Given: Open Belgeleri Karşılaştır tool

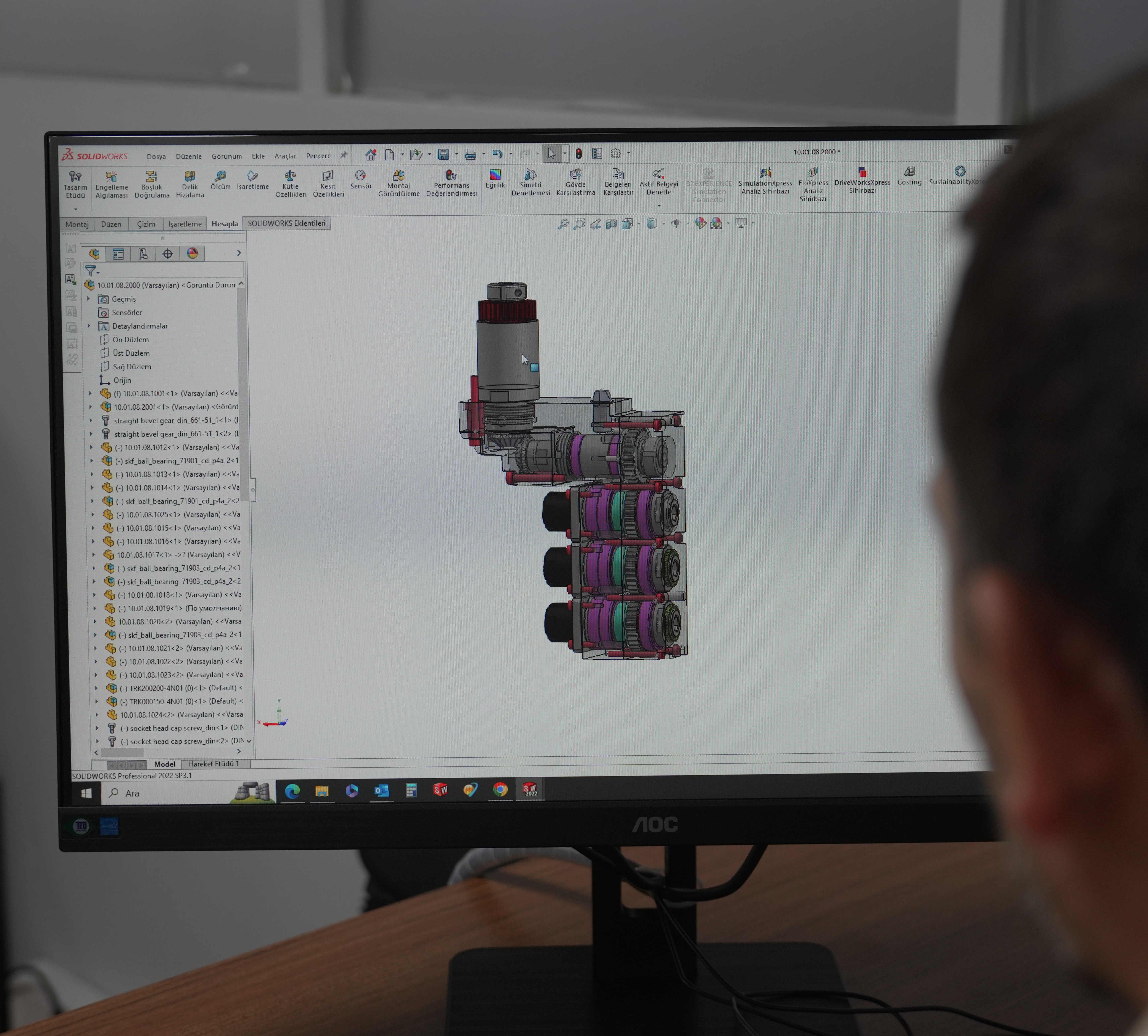Looking at the screenshot, I should coord(618,182).
